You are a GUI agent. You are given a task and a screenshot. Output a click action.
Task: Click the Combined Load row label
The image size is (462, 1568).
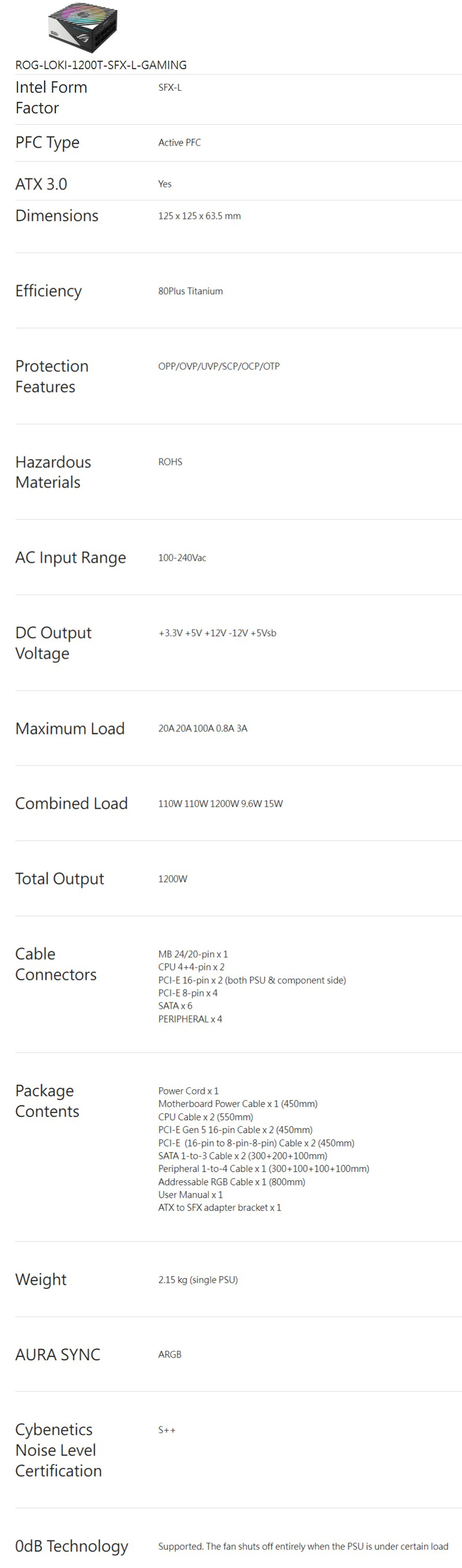pos(71,804)
